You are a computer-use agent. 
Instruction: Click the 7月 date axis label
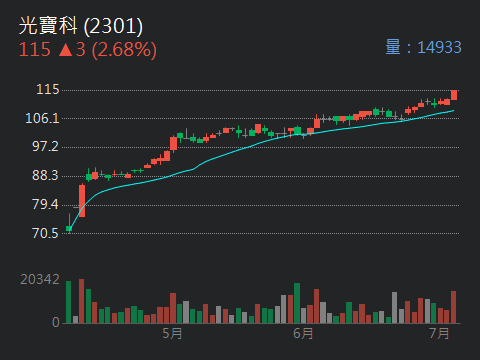pyautogui.click(x=439, y=333)
